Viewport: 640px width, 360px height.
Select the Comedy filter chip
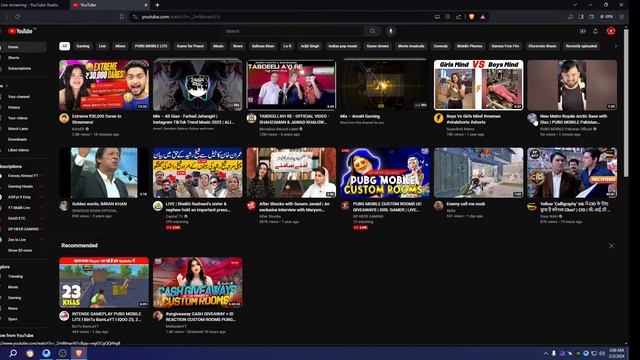(x=441, y=46)
